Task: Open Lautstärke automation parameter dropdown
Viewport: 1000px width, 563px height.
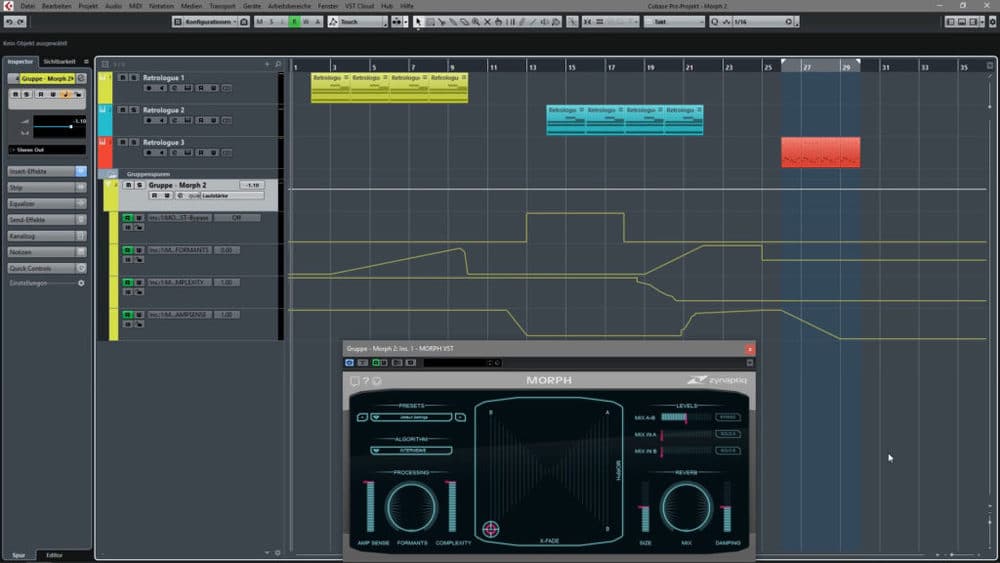Action: point(233,196)
